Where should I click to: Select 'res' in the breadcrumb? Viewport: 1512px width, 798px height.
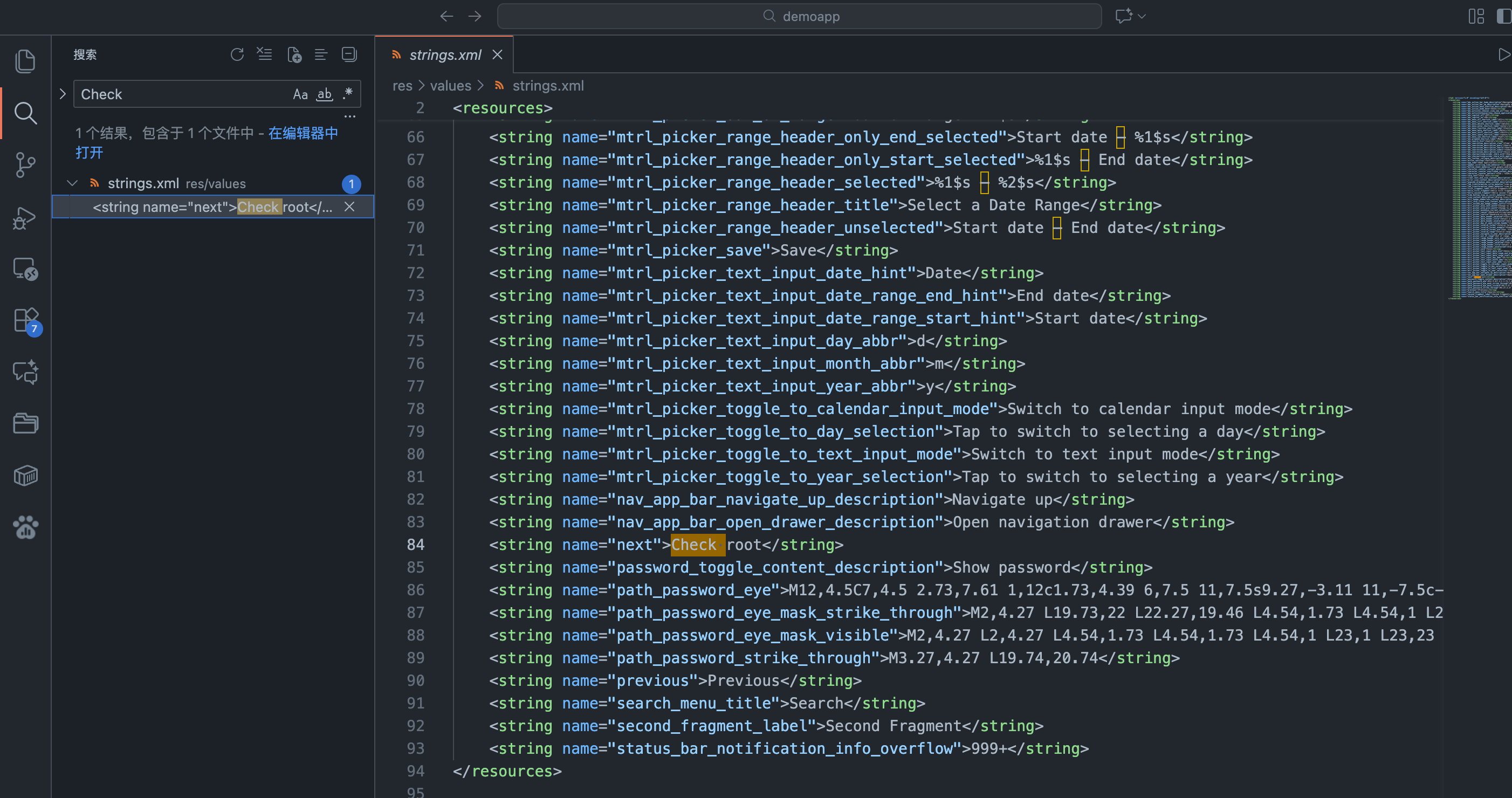[402, 86]
